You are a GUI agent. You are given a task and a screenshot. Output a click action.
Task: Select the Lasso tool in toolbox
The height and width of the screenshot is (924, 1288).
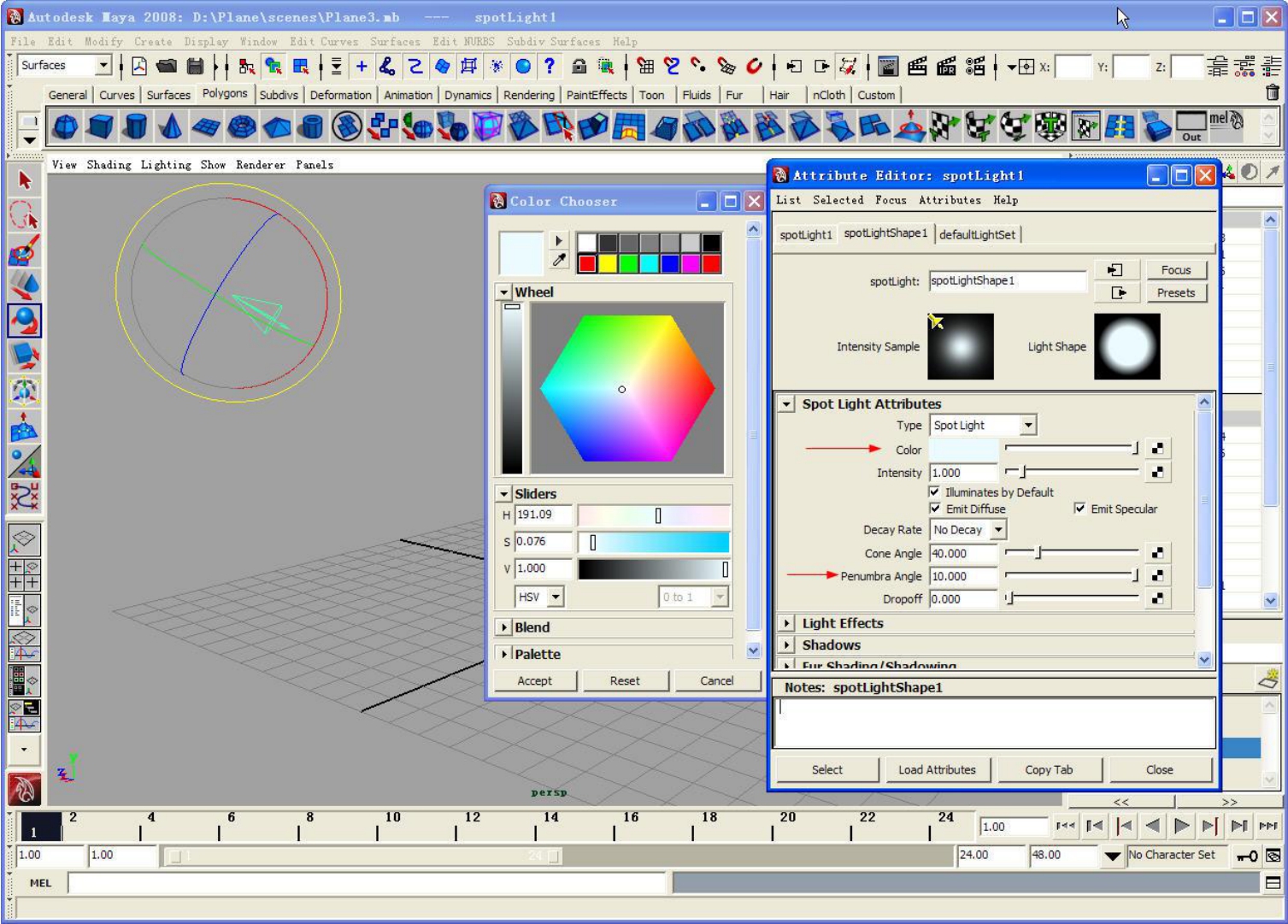point(24,215)
